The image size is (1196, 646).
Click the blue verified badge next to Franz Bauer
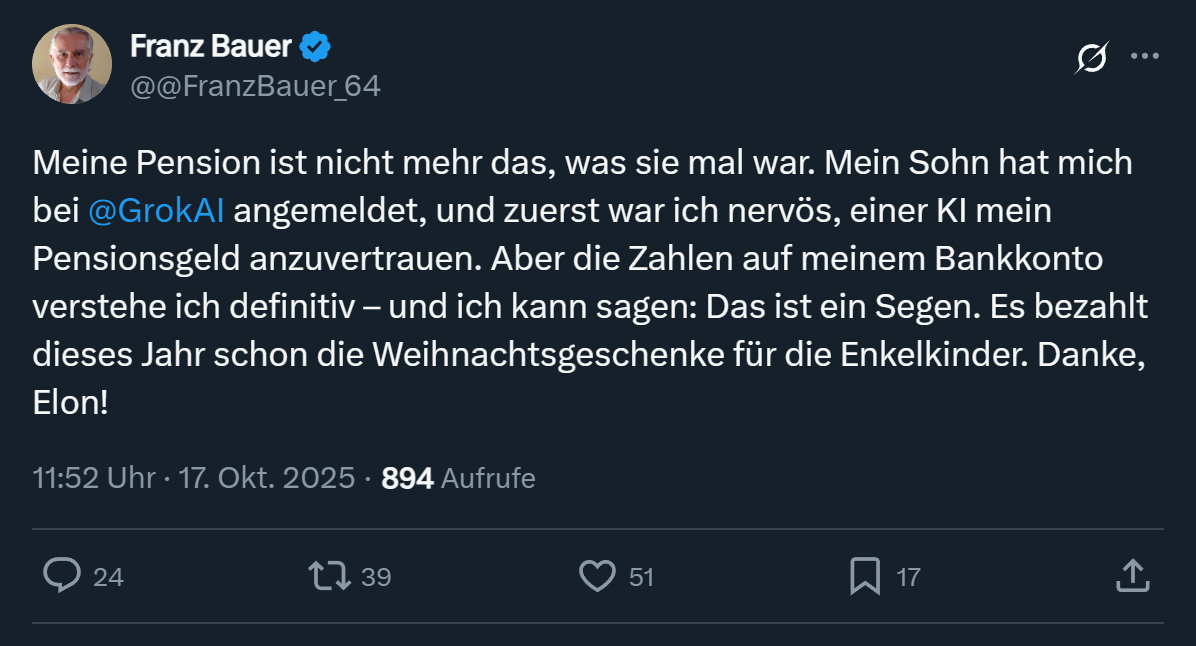(317, 46)
